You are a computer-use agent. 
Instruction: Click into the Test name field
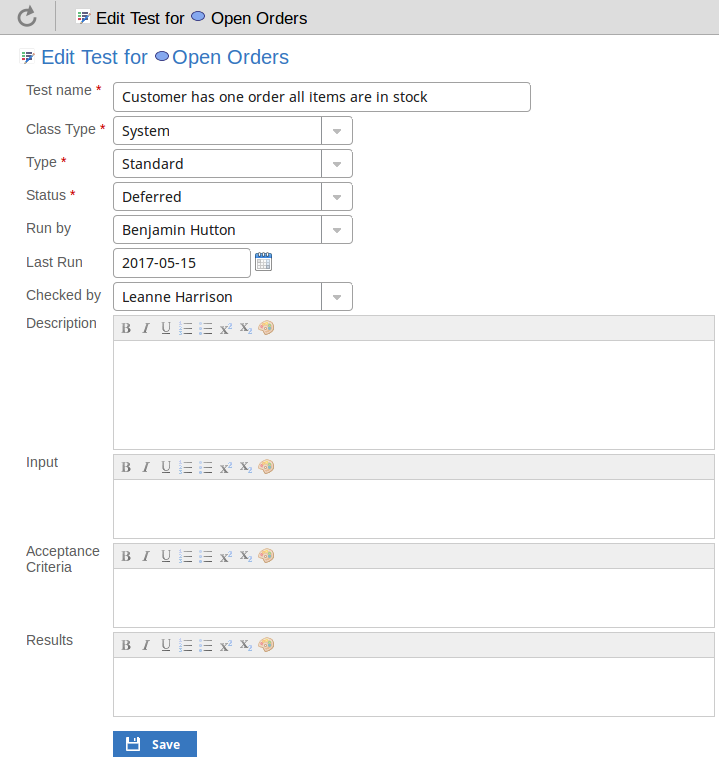pos(321,97)
